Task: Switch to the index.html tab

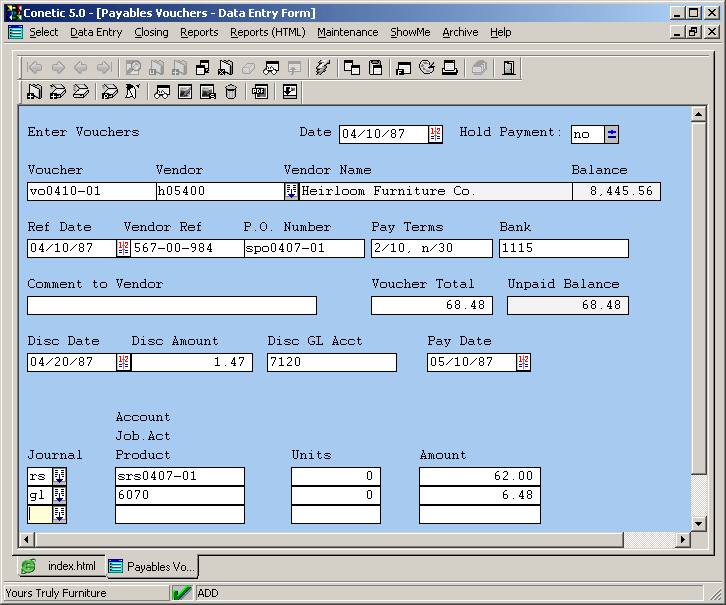Action: point(61,566)
